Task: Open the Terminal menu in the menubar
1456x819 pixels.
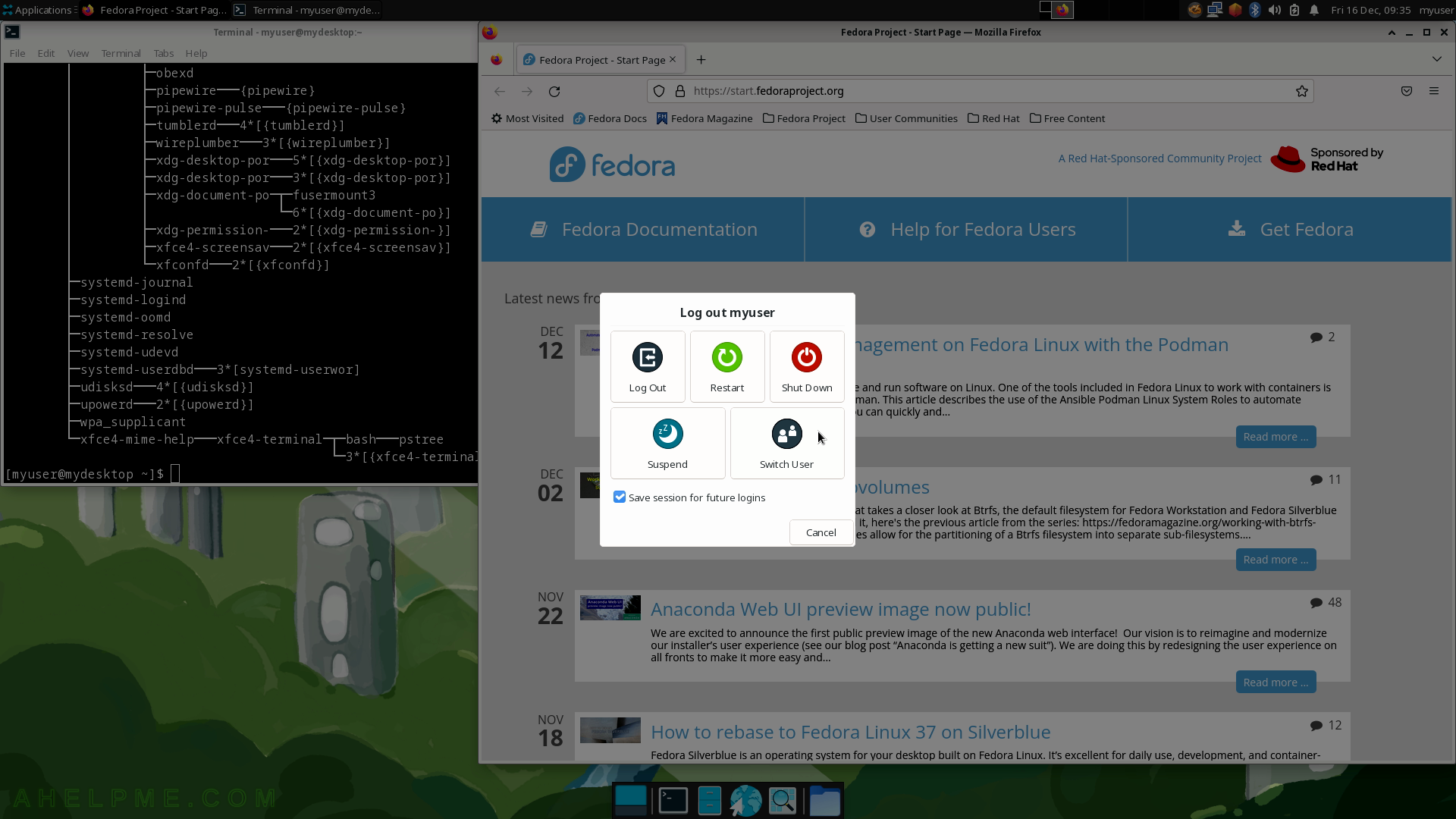Action: pos(121,53)
